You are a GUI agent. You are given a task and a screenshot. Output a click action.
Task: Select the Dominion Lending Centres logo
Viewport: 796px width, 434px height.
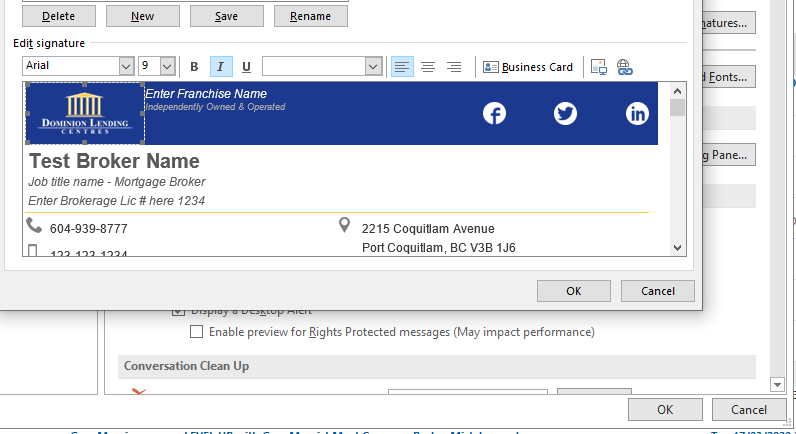pos(85,113)
